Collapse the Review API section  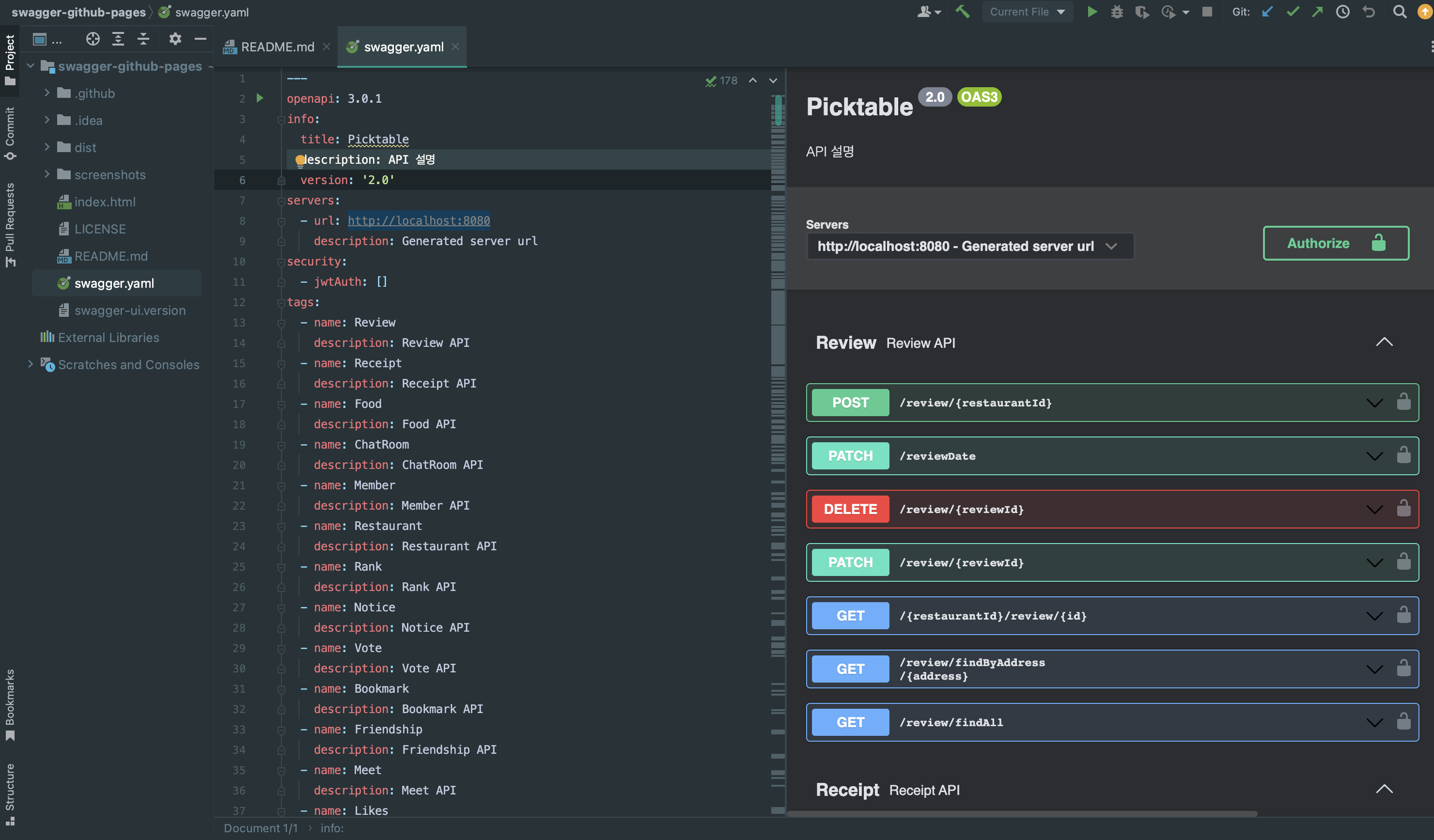1384,342
